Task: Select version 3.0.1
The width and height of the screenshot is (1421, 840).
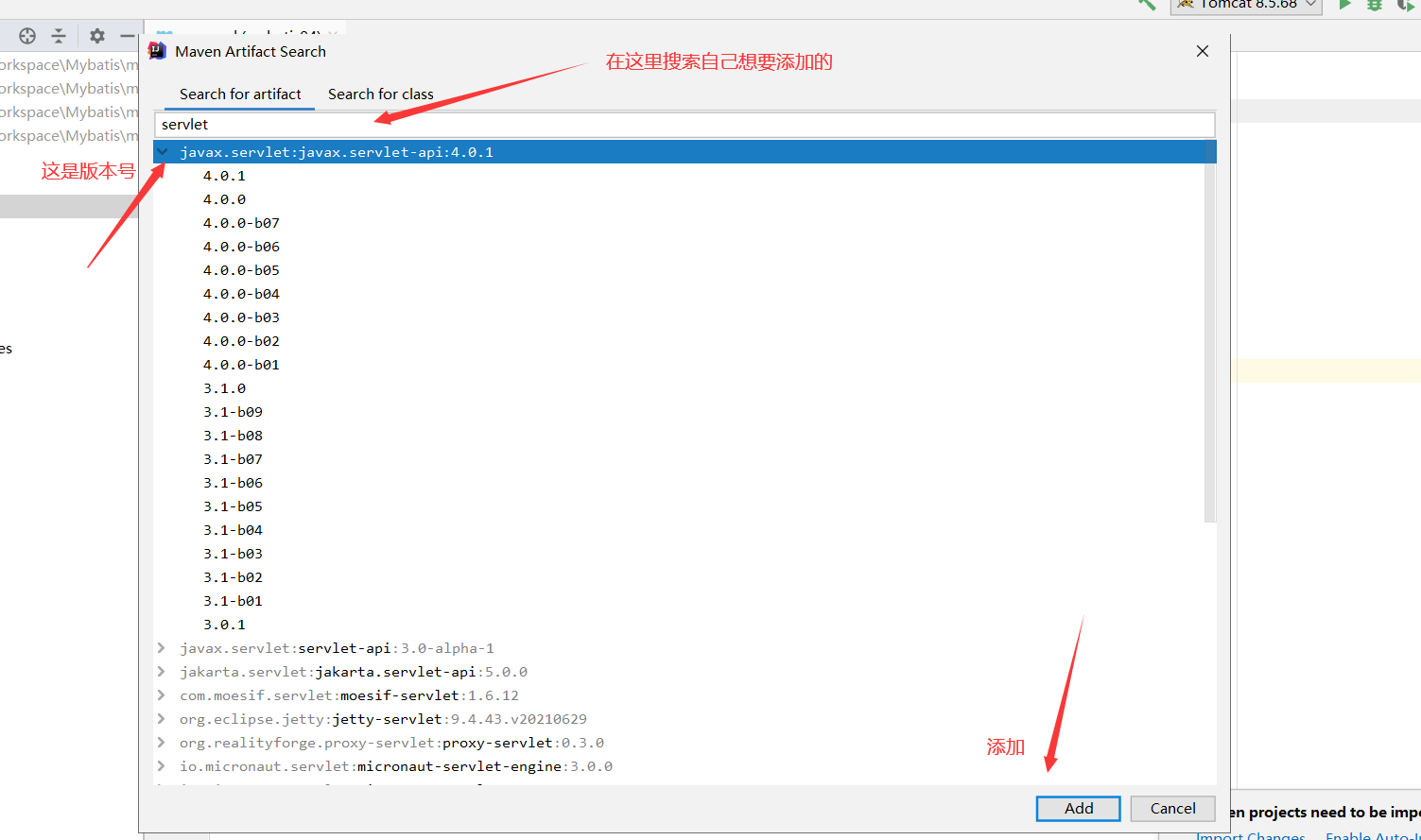Action: click(x=224, y=625)
